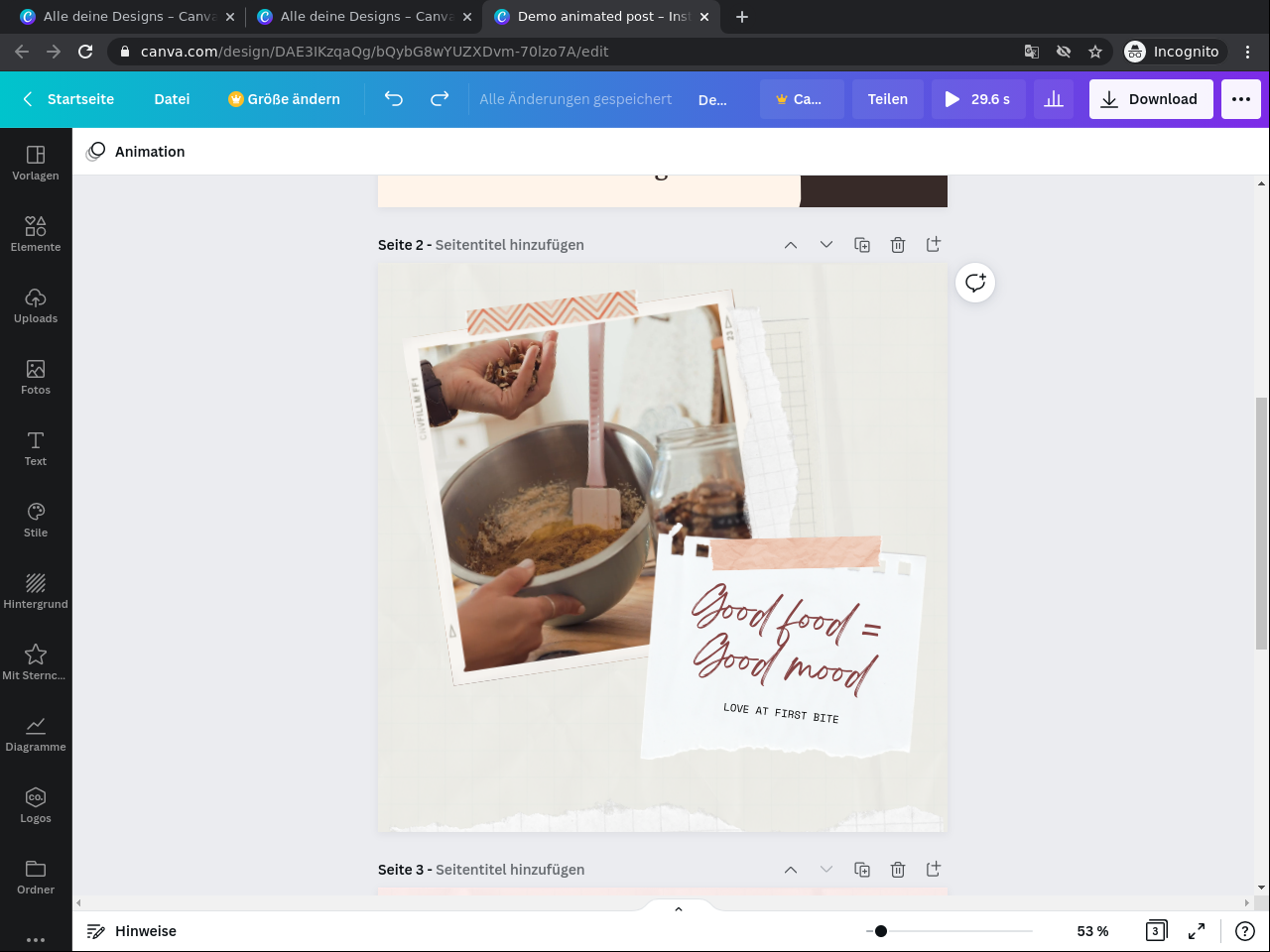The width and height of the screenshot is (1270, 952).
Task: Open the Fotos panel
Action: 36,378
